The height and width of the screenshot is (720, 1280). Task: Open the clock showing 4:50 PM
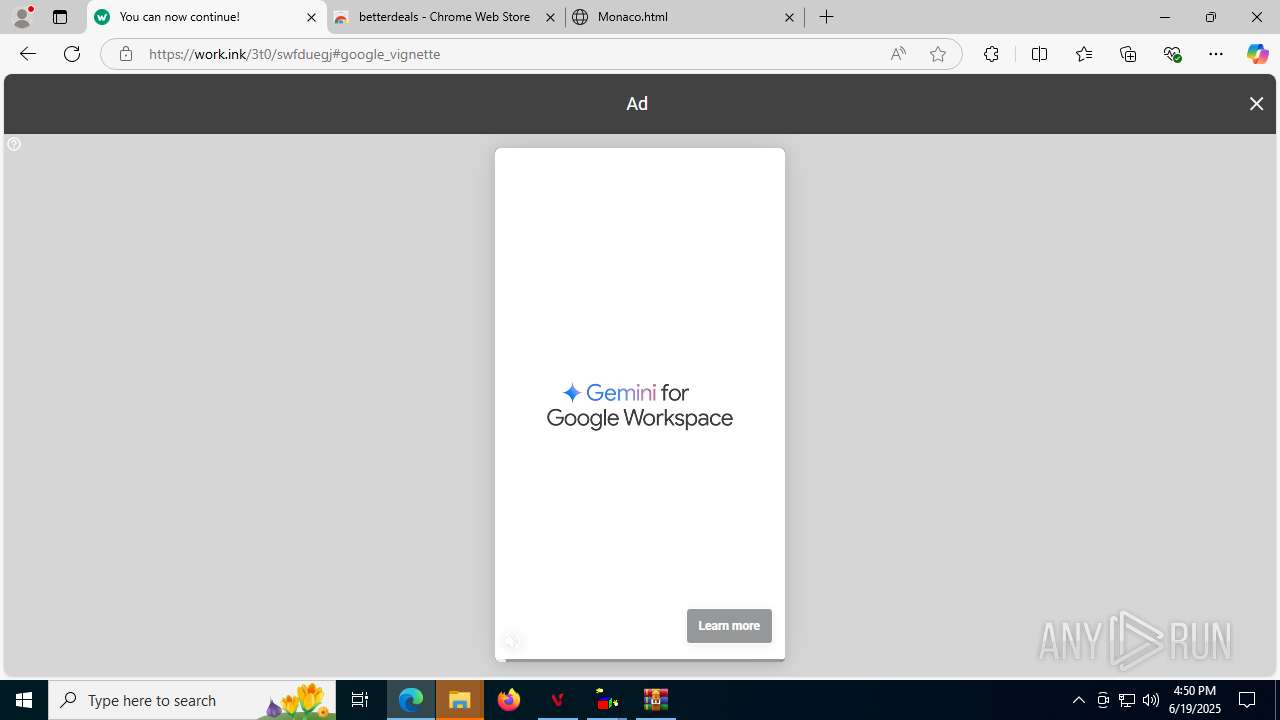point(1194,700)
